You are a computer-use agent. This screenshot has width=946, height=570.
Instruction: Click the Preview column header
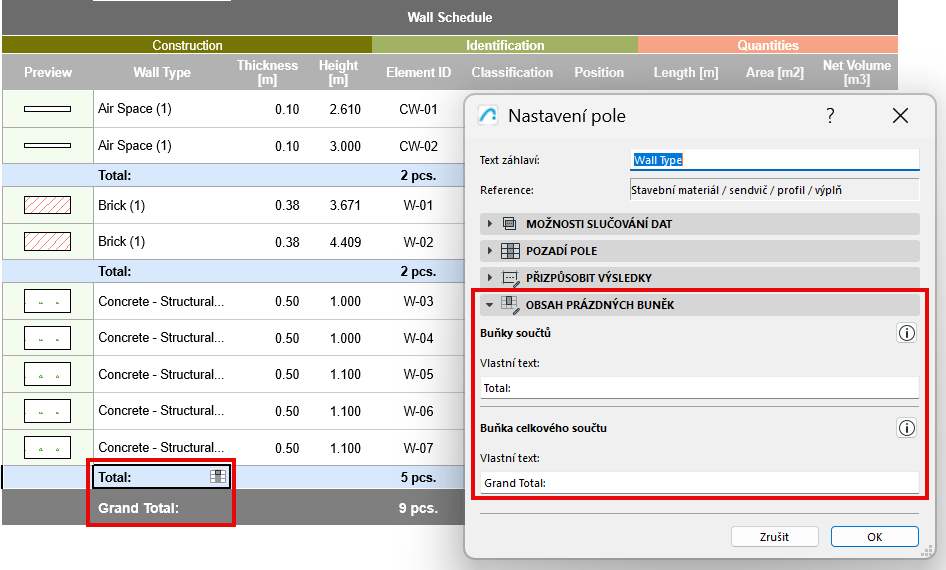click(48, 72)
